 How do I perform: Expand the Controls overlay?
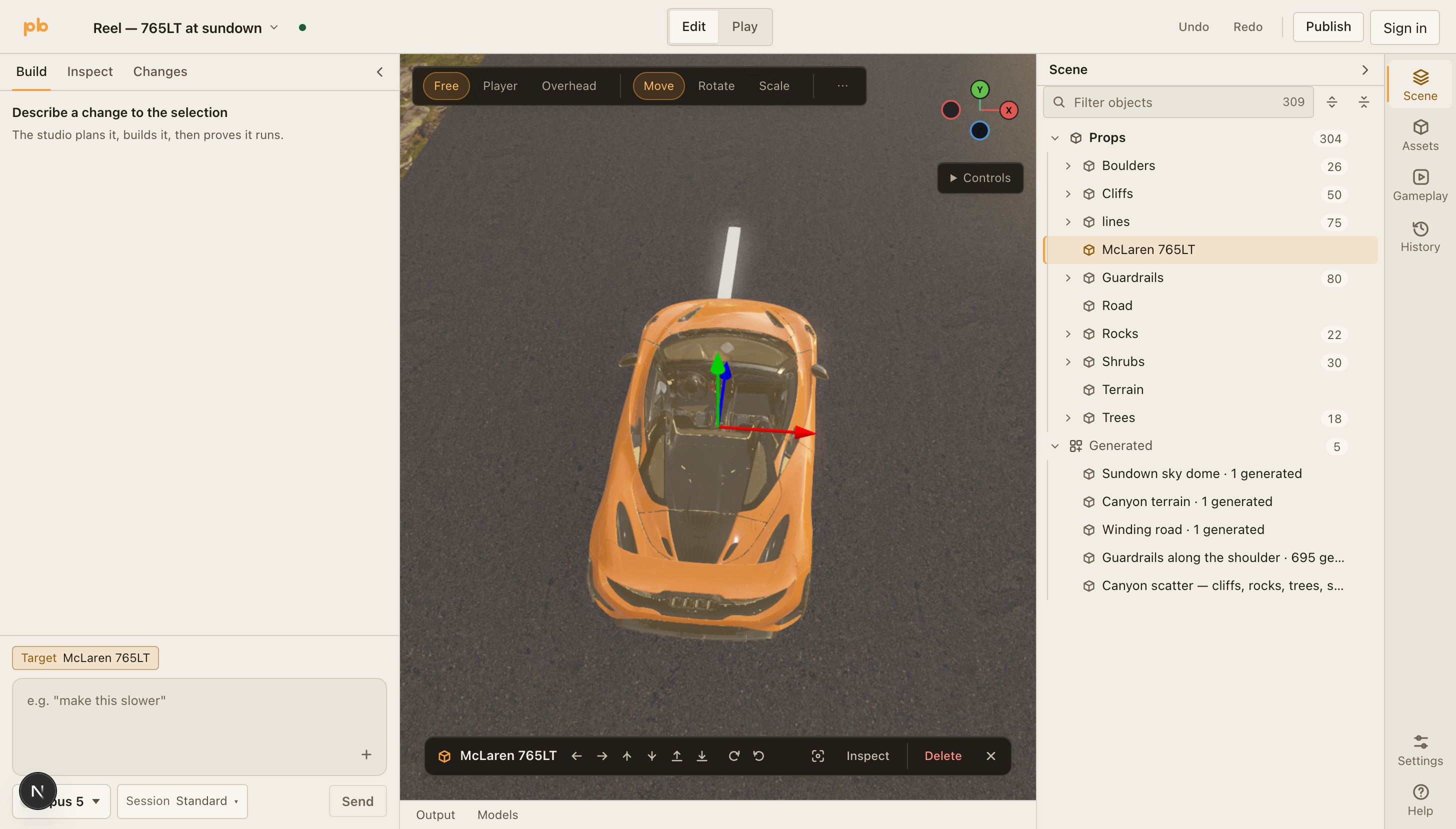[x=980, y=177]
